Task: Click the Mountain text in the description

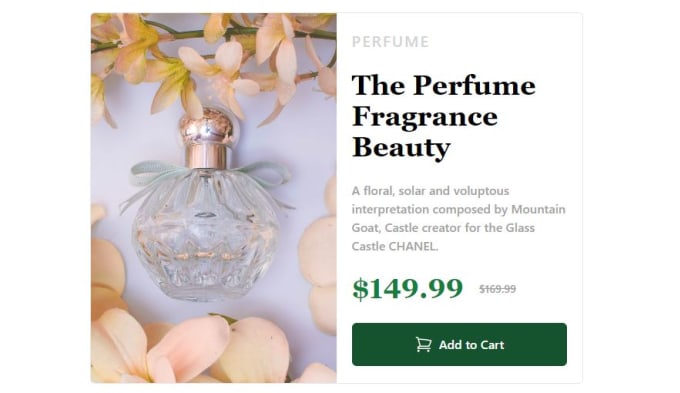Action: (x=538, y=209)
